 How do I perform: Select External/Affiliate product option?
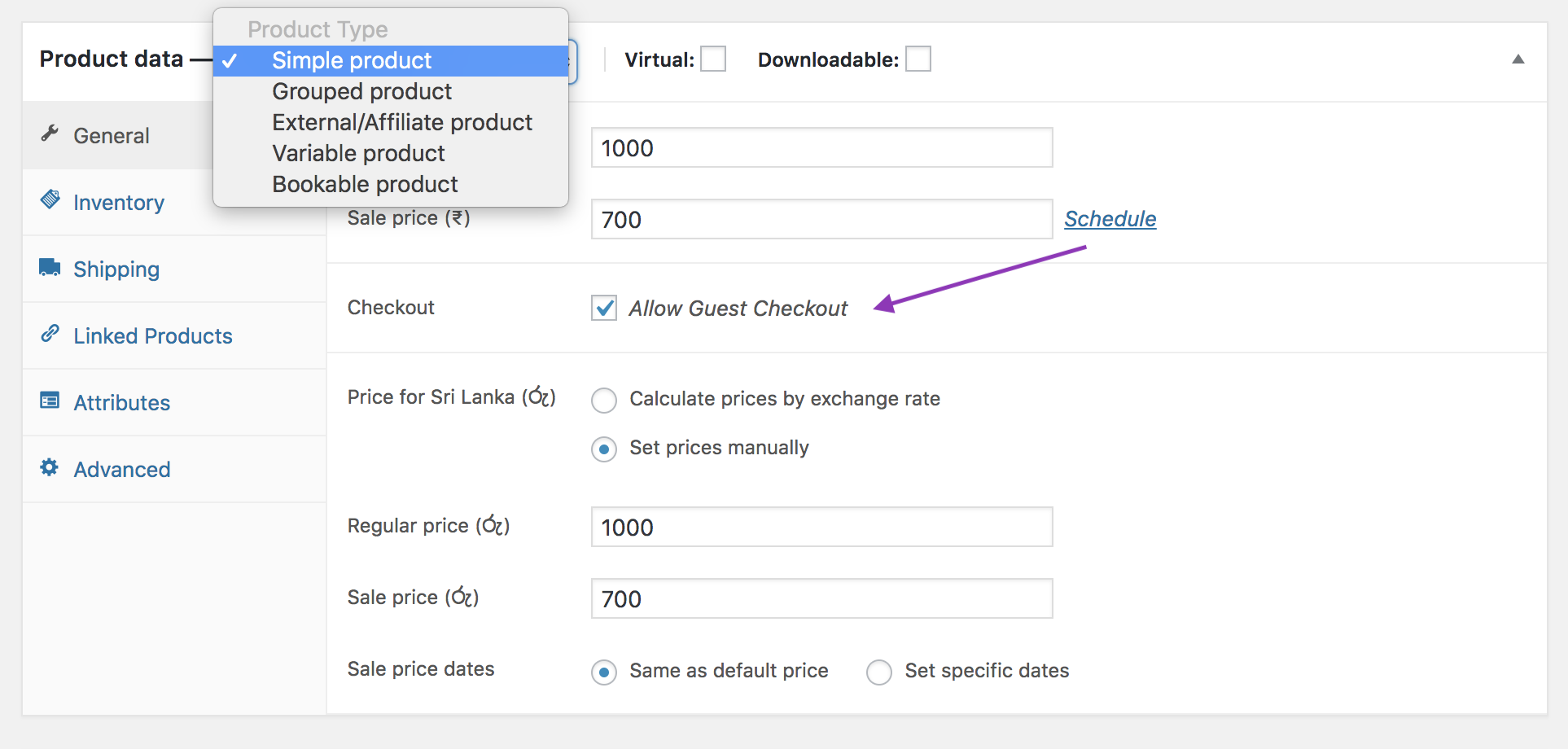point(391,123)
